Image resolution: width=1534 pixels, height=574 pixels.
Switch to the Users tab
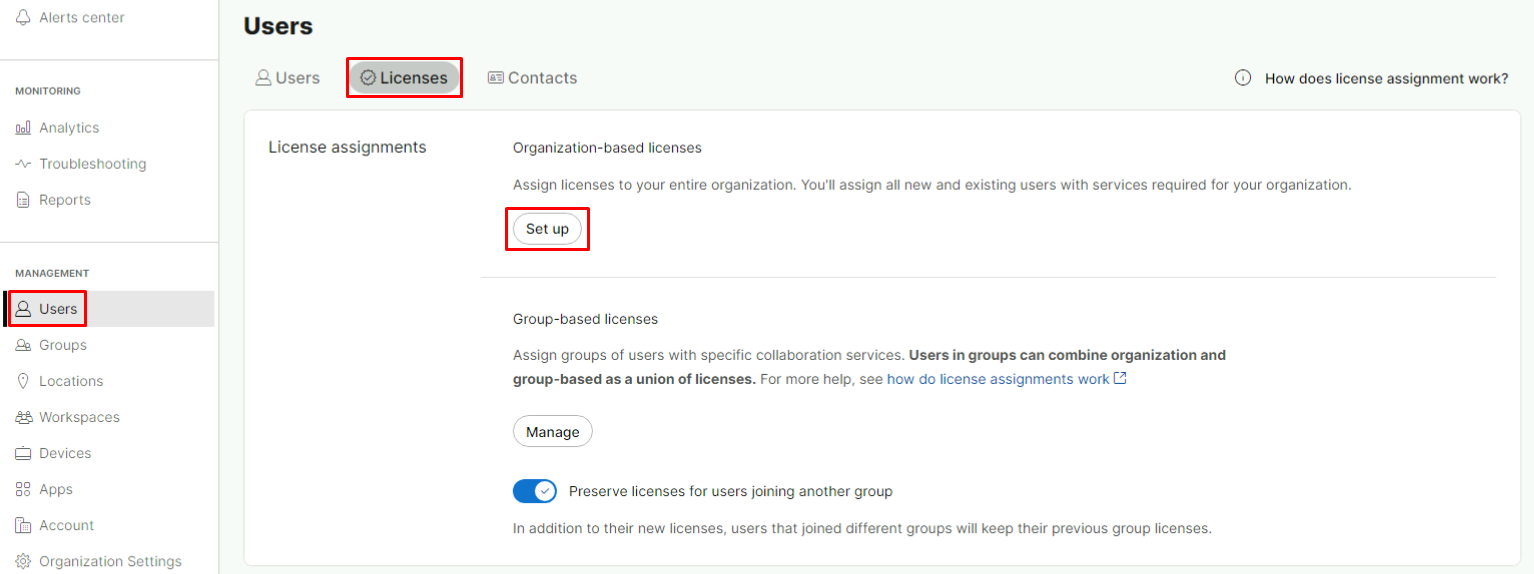click(288, 78)
